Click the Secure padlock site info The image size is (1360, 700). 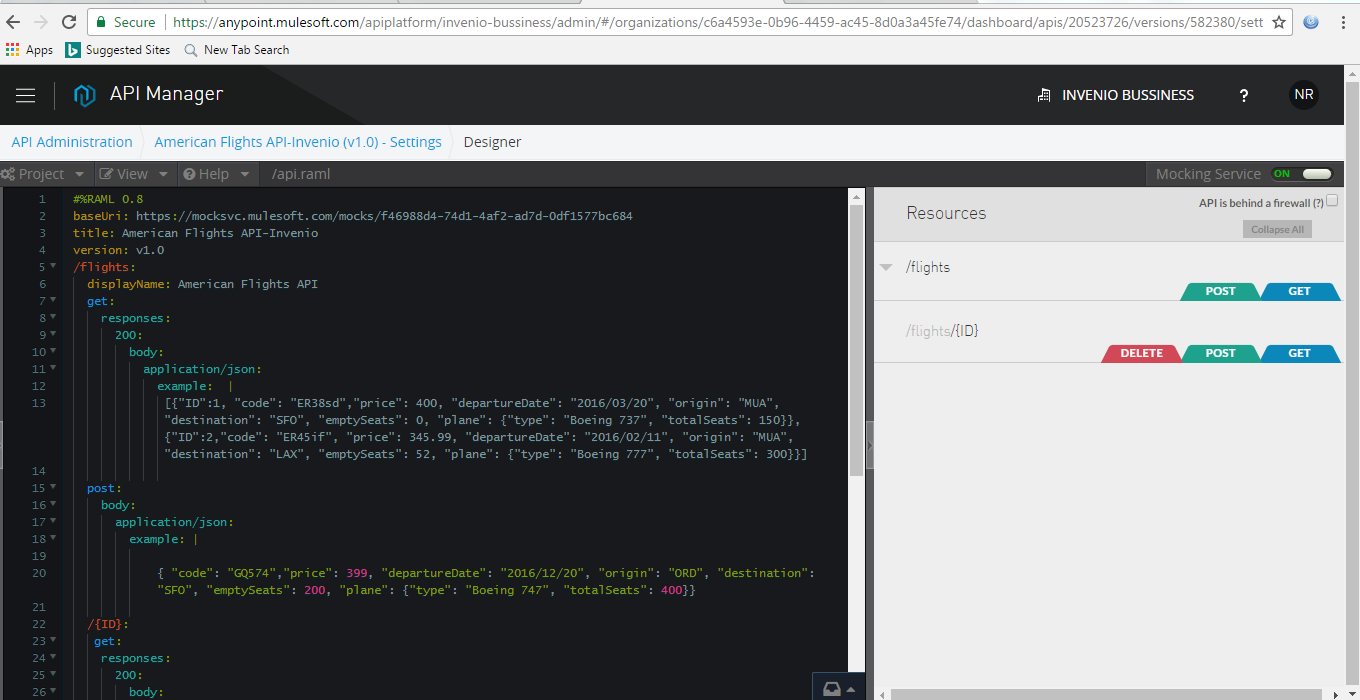pos(125,22)
